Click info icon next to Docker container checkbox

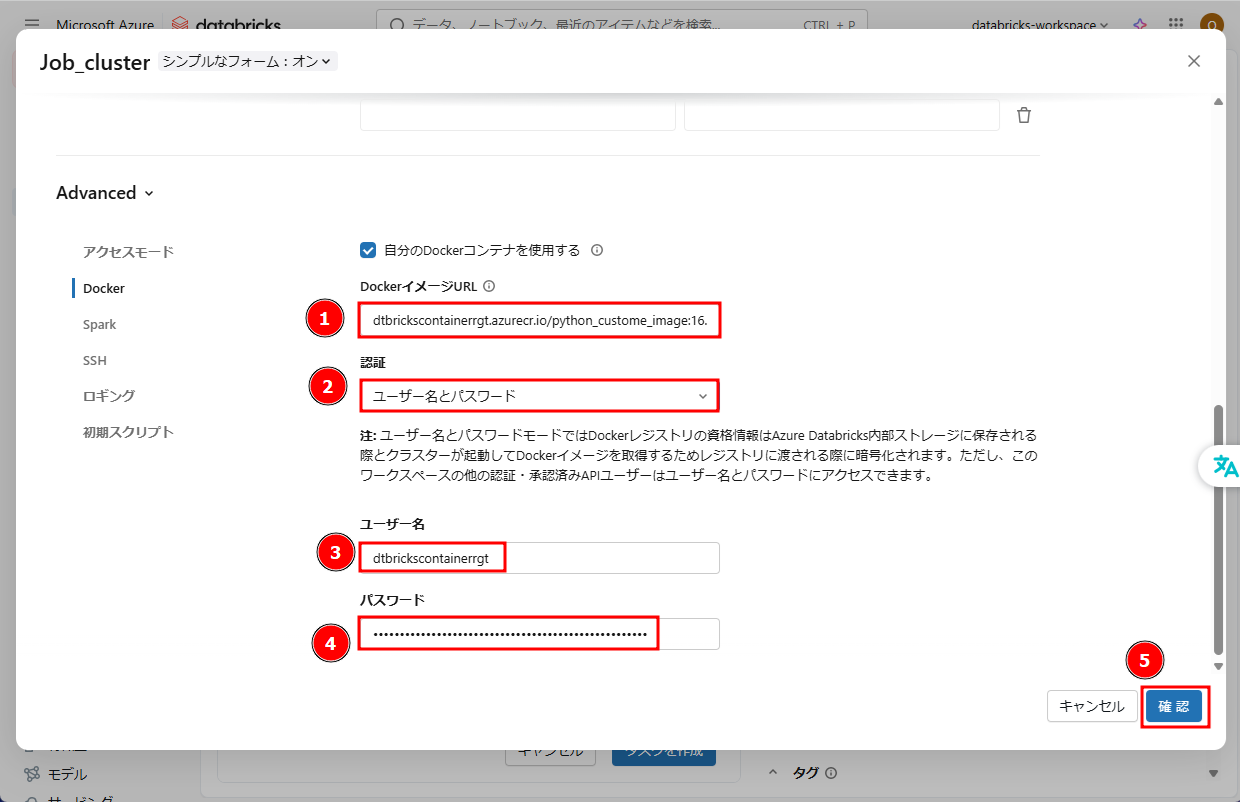[x=597, y=250]
